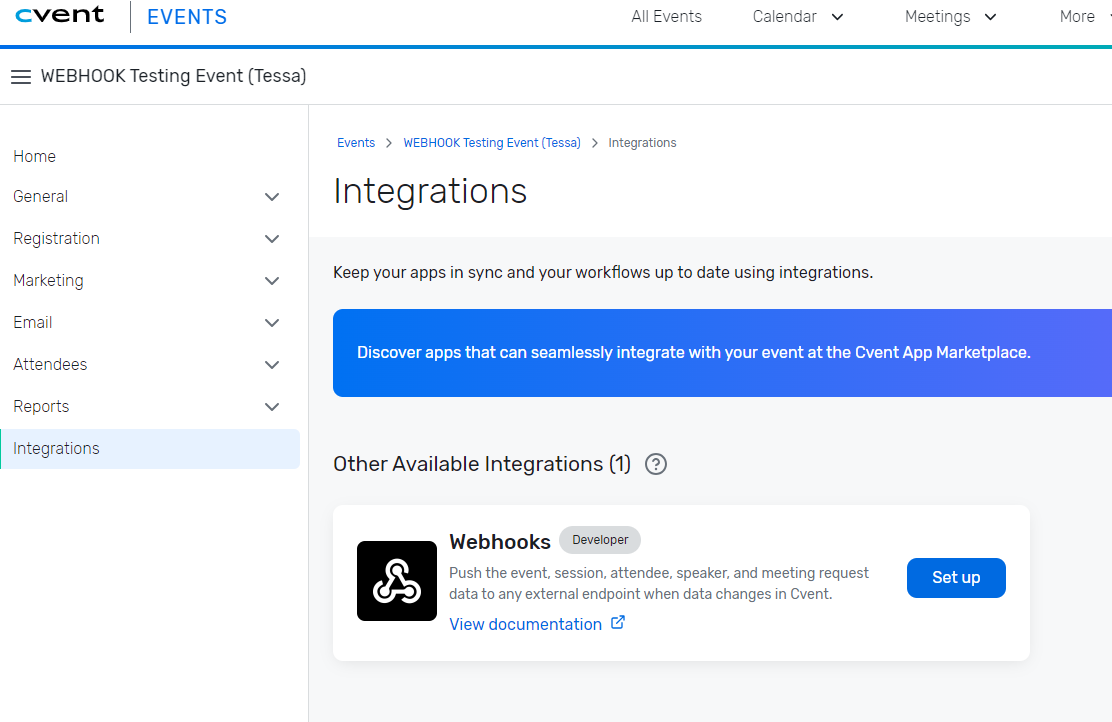The height and width of the screenshot is (722, 1112).
Task: Click Other Available Integrations (1) heading
Action: [x=482, y=464]
